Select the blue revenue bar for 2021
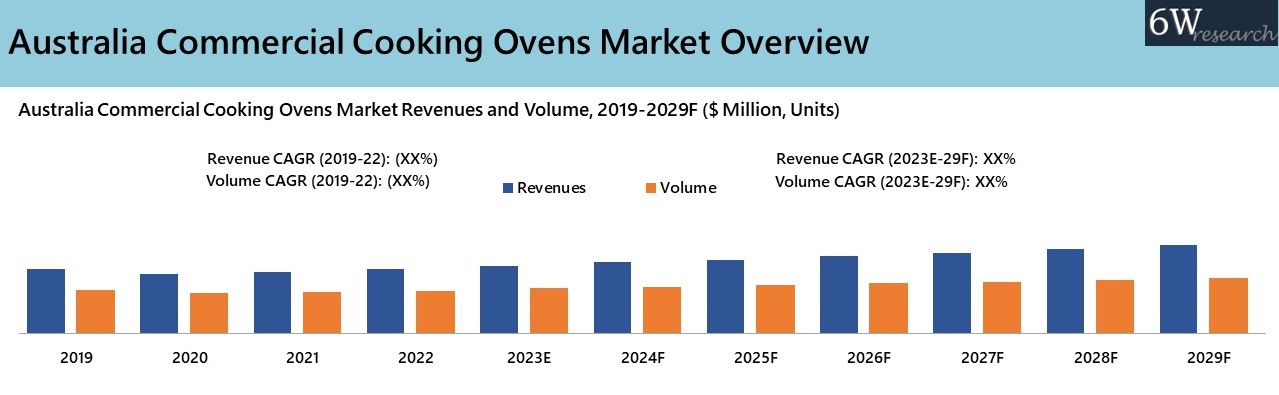1279x395 pixels. coord(273,302)
